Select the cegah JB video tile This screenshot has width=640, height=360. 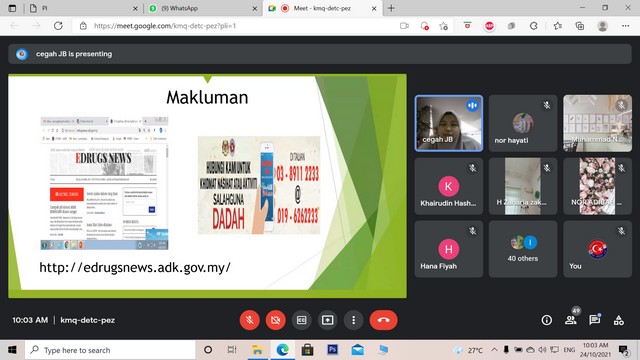[449, 123]
